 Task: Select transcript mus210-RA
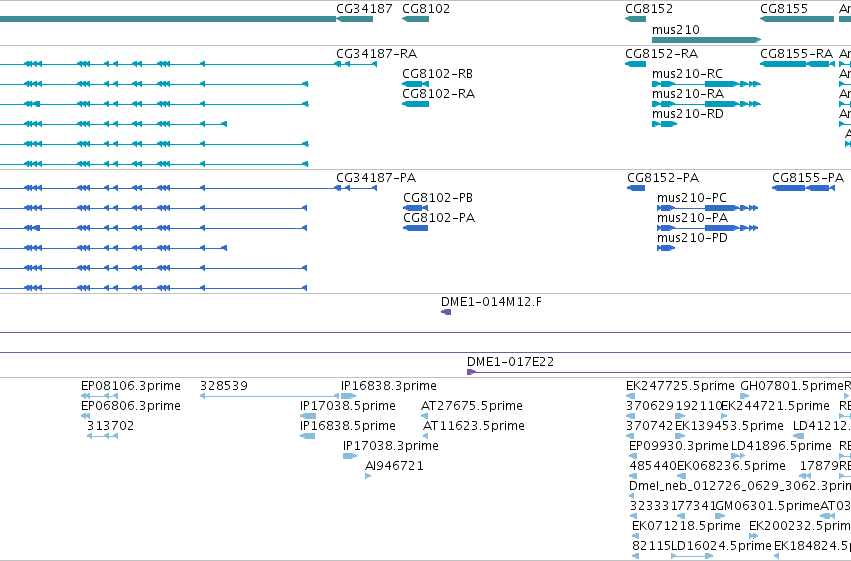click(x=688, y=94)
